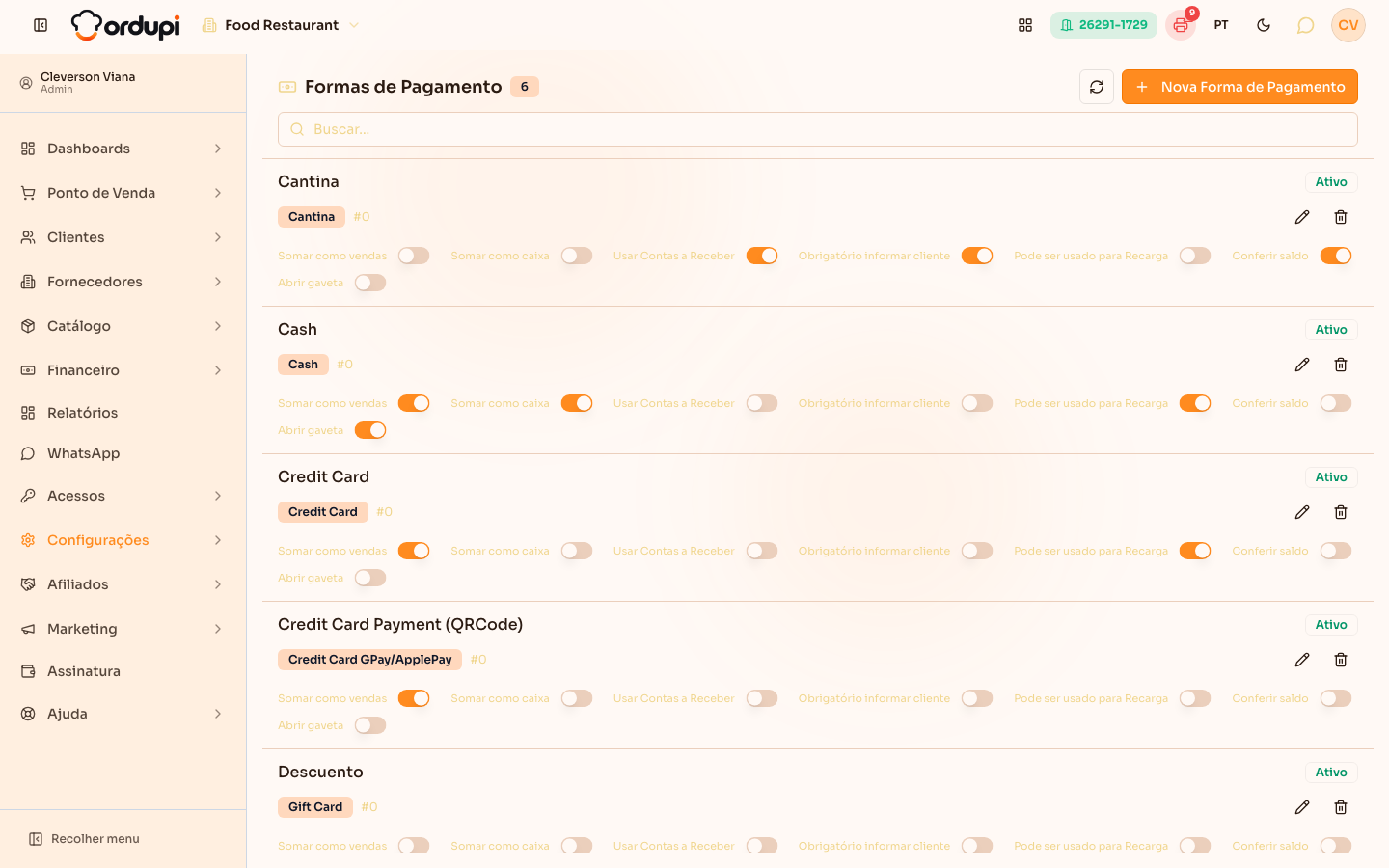This screenshot has width=1389, height=868.
Task: Expand the Configurações sidebar section
Action: (x=123, y=540)
